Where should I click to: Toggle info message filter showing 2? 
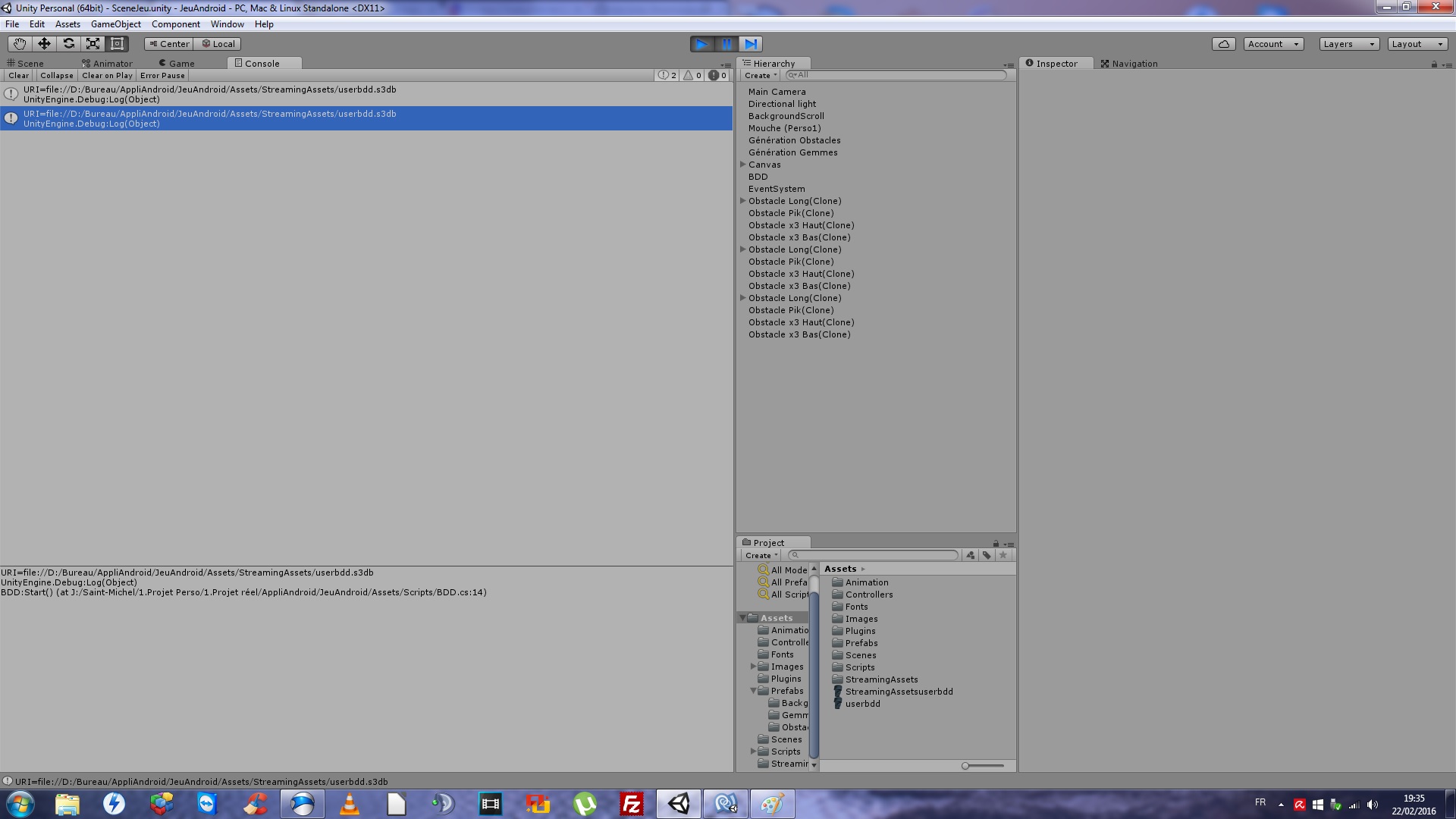pos(667,76)
